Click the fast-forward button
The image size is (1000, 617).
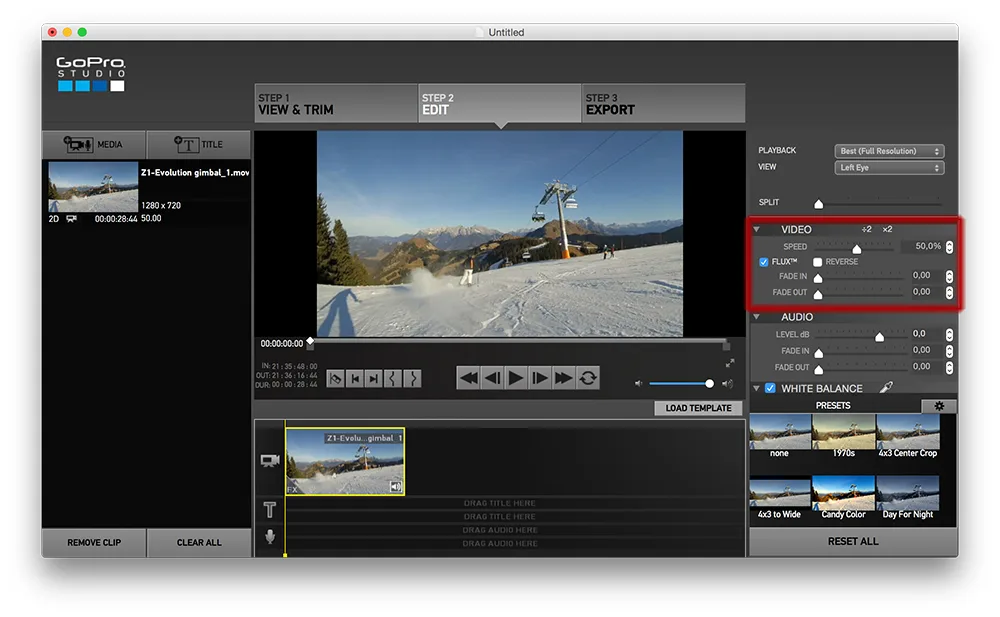[564, 378]
